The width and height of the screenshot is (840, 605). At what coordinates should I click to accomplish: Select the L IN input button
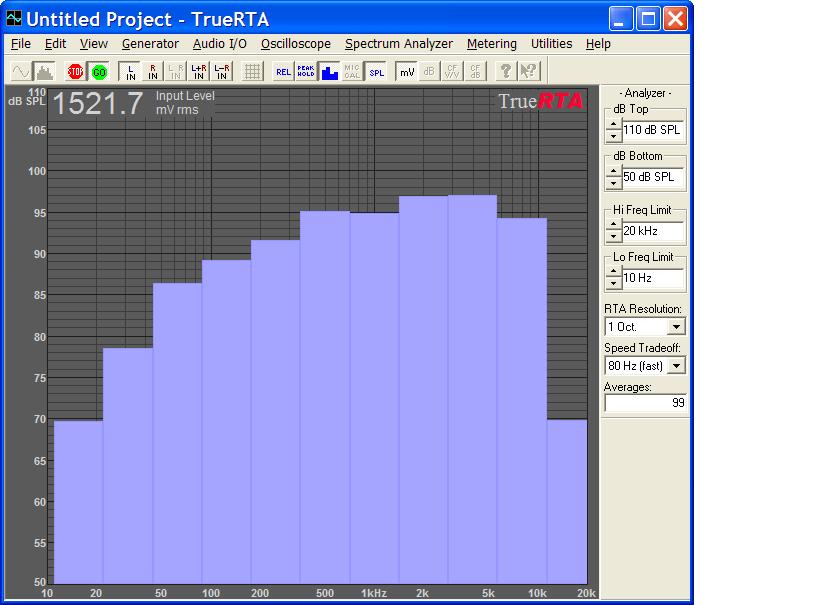pyautogui.click(x=130, y=71)
